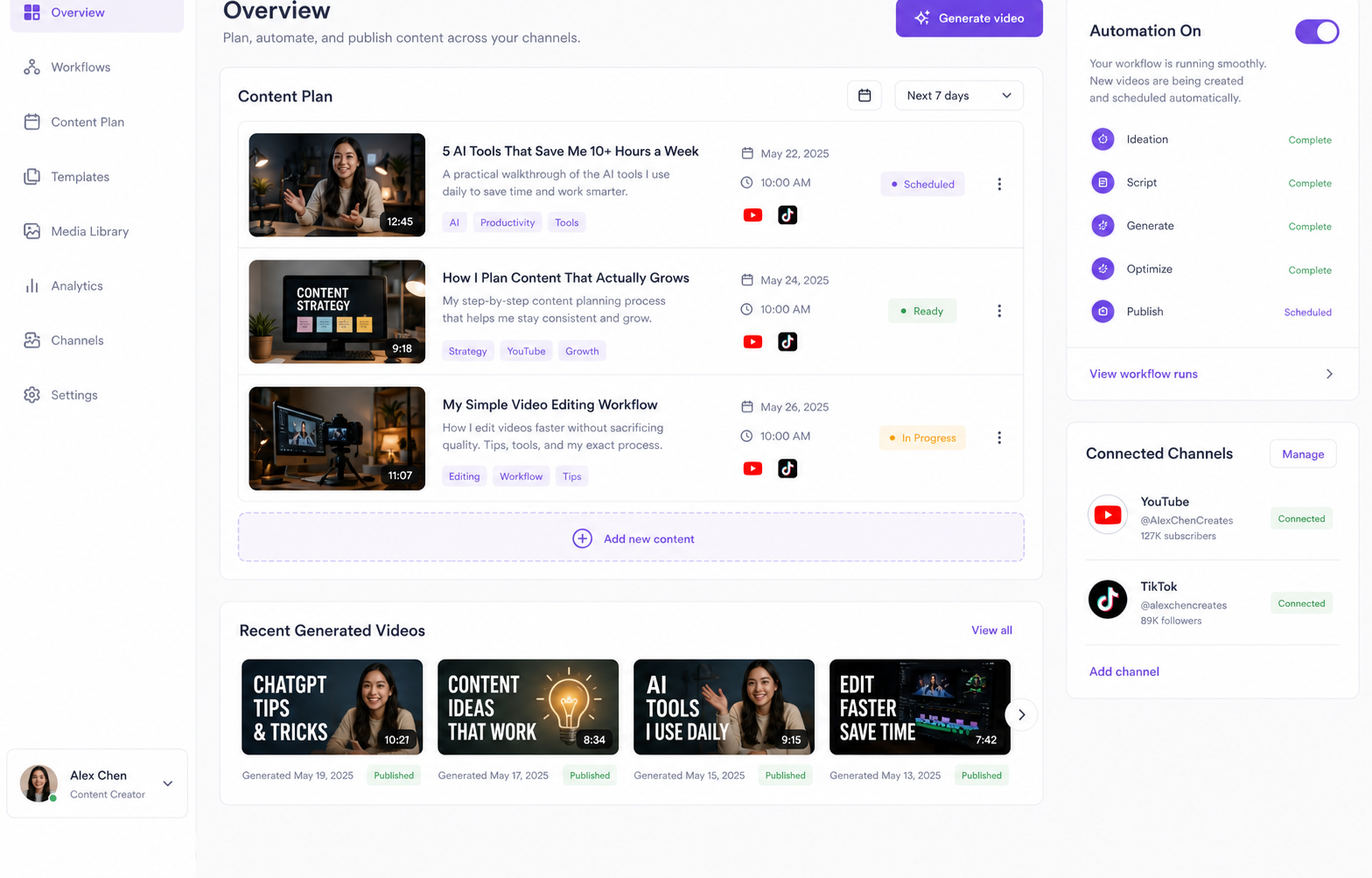
Task: Open the 5 AI Tools video thumbnail
Action: click(337, 185)
